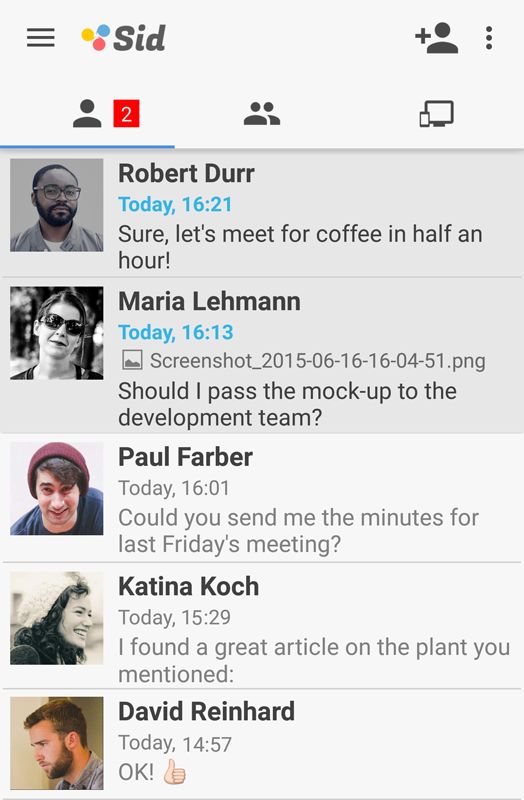
Task: Tap the Sid app logo
Action: [x=123, y=38]
